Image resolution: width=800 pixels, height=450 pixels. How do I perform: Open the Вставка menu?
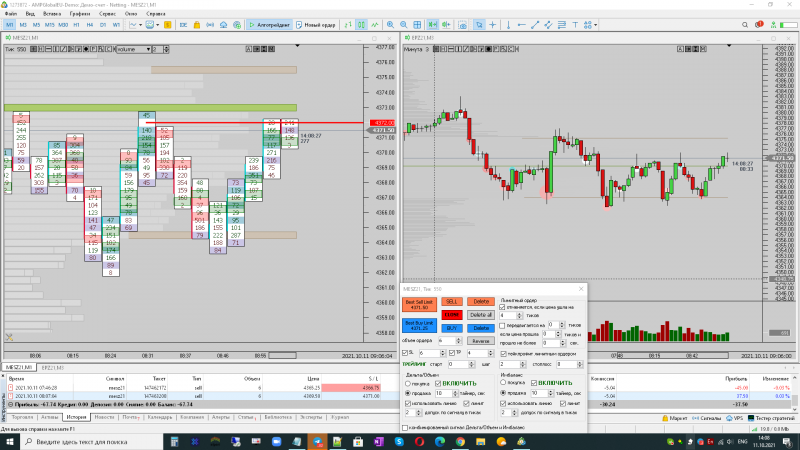click(52, 14)
